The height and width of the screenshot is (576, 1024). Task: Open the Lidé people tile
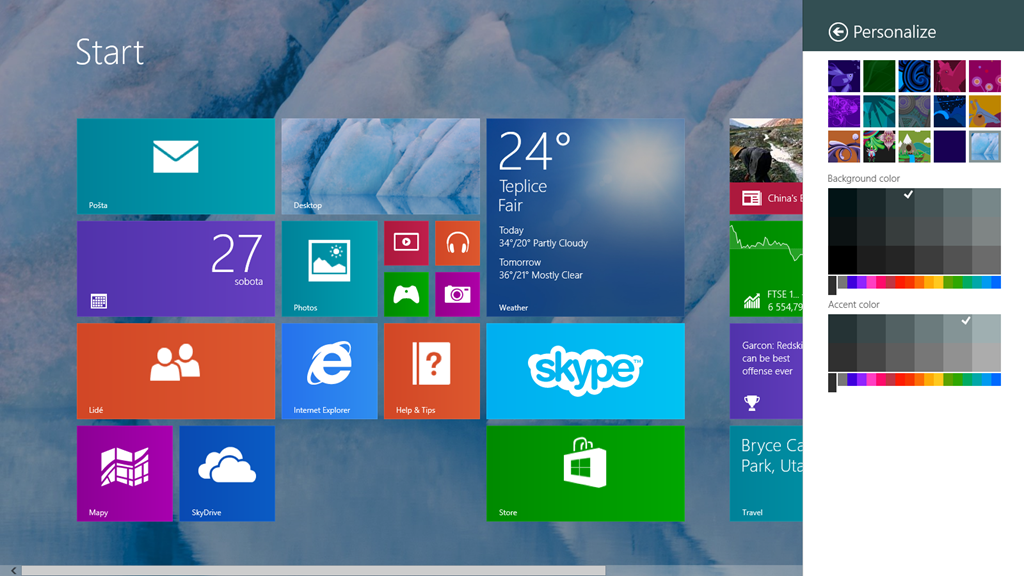tap(176, 370)
